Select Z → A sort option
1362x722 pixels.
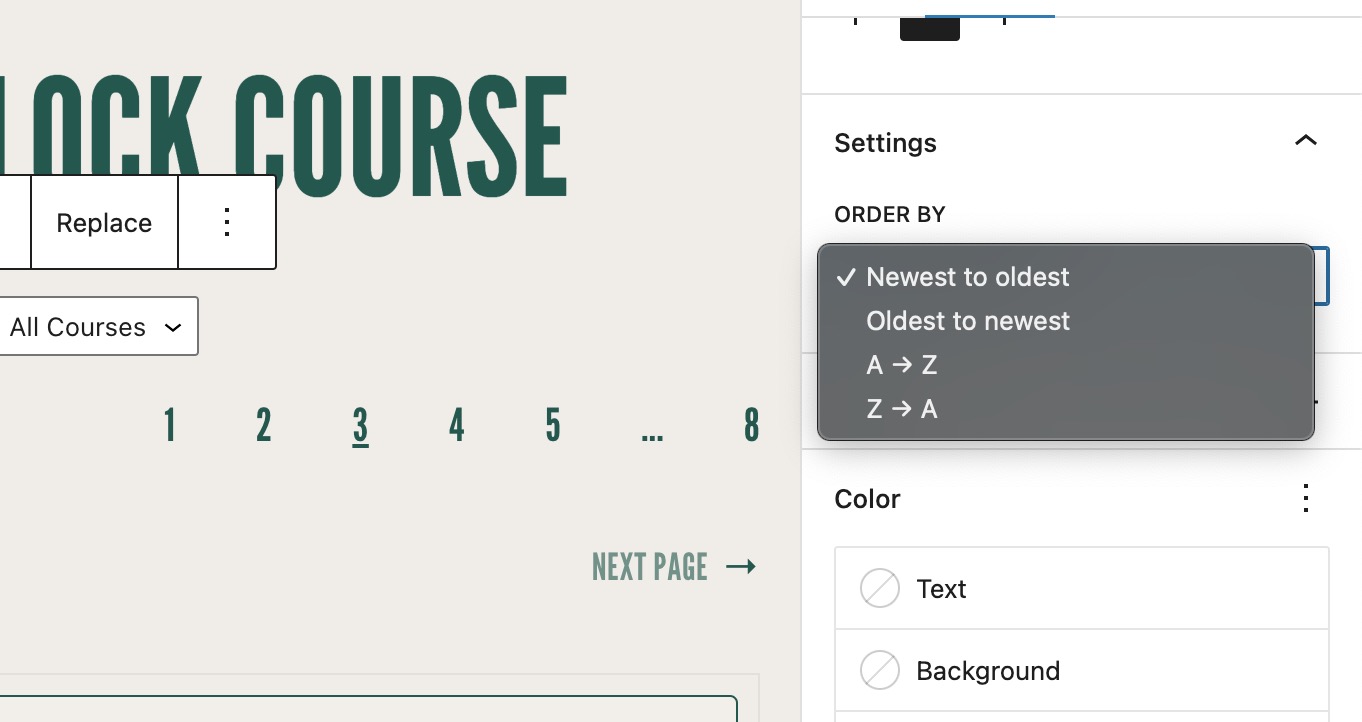coord(1065,409)
